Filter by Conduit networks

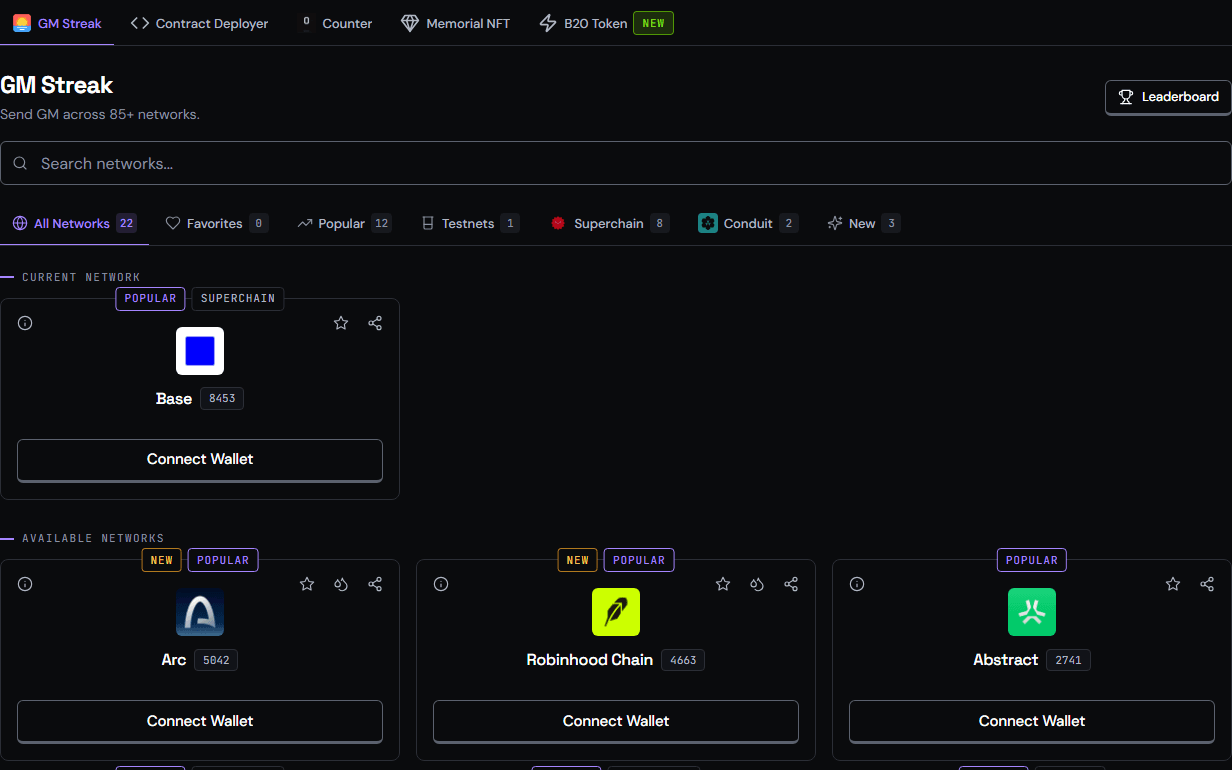(x=748, y=223)
